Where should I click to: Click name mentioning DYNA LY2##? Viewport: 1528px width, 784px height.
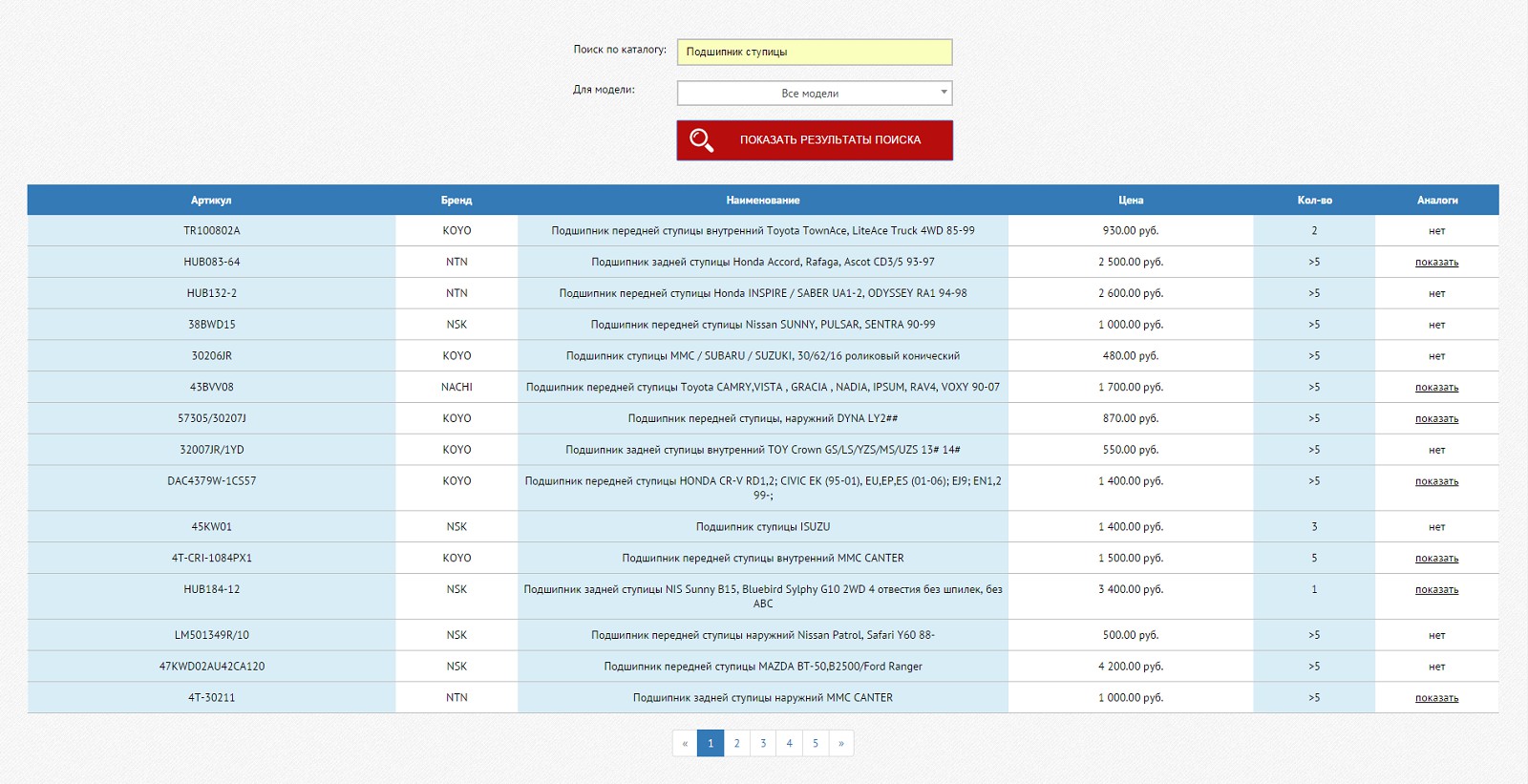coord(763,418)
